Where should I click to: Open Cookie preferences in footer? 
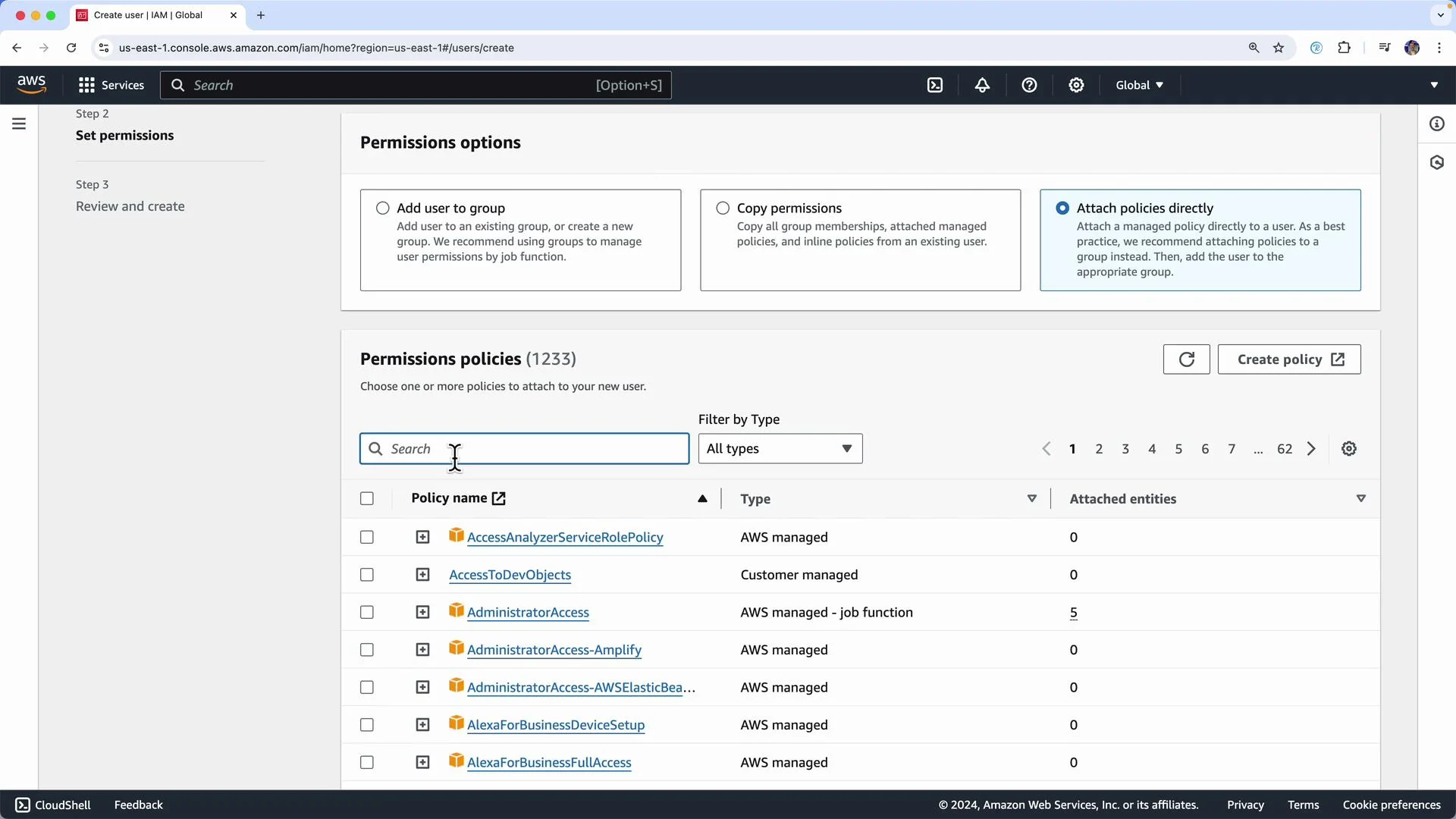pyautogui.click(x=1392, y=805)
